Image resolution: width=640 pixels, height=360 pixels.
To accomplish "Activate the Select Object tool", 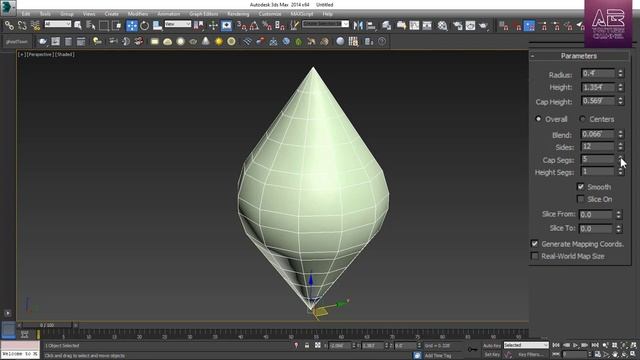I will (78, 26).
